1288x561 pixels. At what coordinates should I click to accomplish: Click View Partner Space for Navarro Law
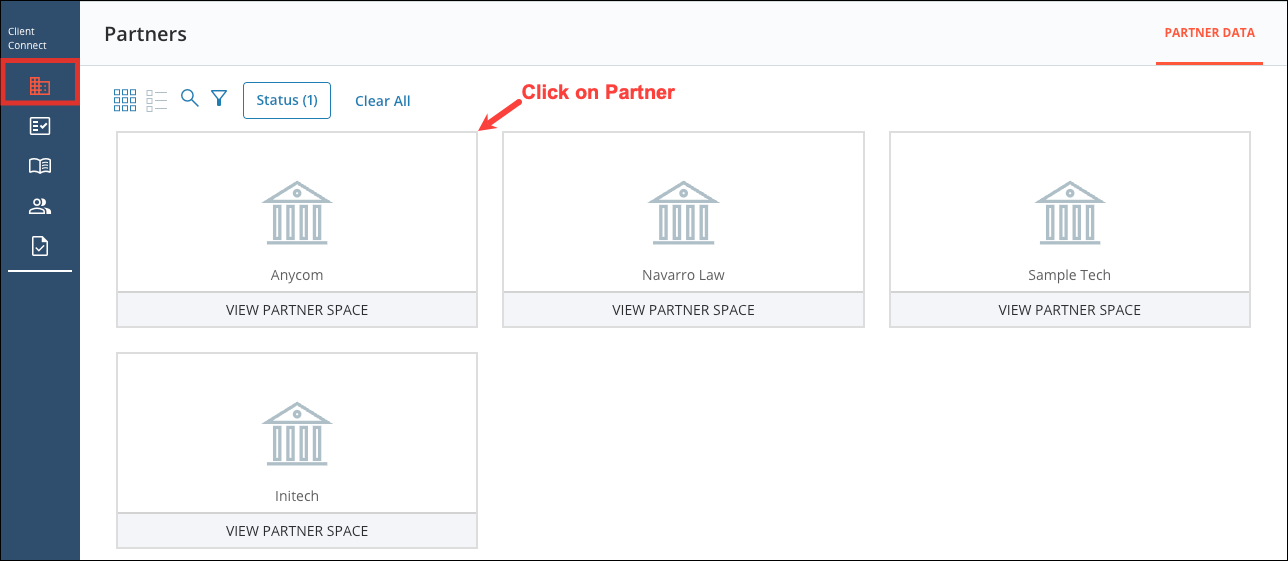click(x=683, y=310)
